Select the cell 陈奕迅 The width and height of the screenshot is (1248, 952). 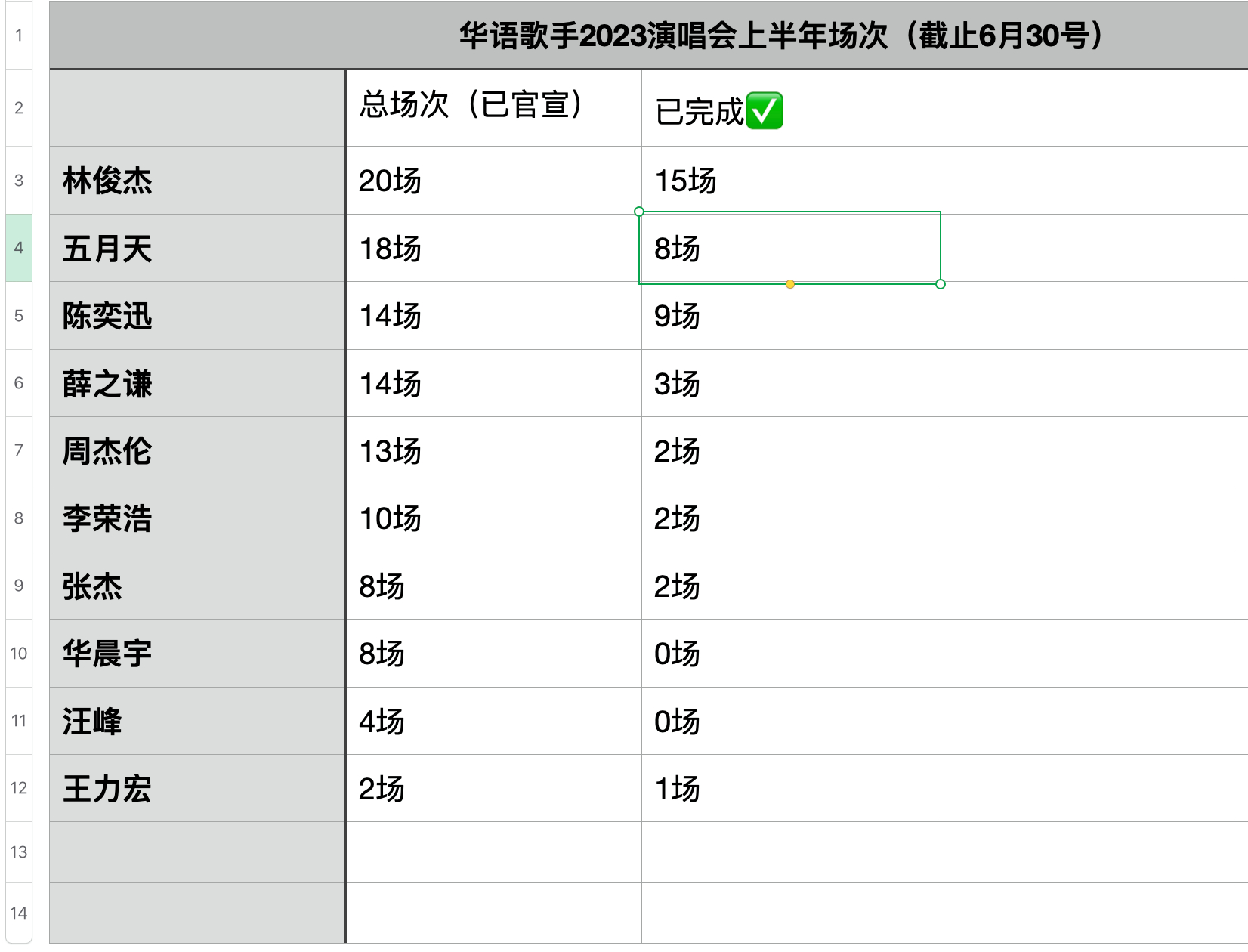197,316
